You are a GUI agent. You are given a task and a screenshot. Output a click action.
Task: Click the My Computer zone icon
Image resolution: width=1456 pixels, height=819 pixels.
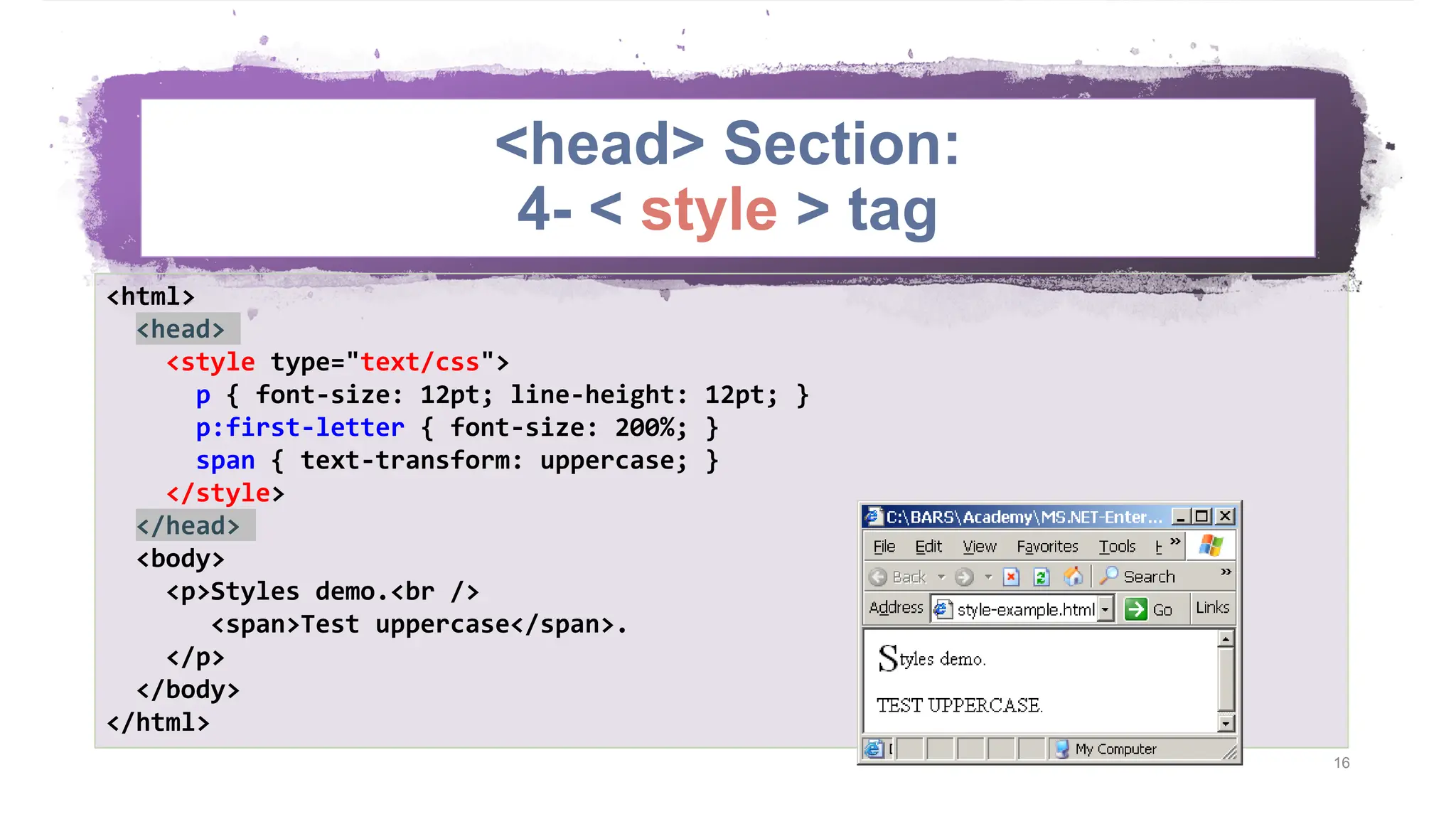click(1062, 749)
